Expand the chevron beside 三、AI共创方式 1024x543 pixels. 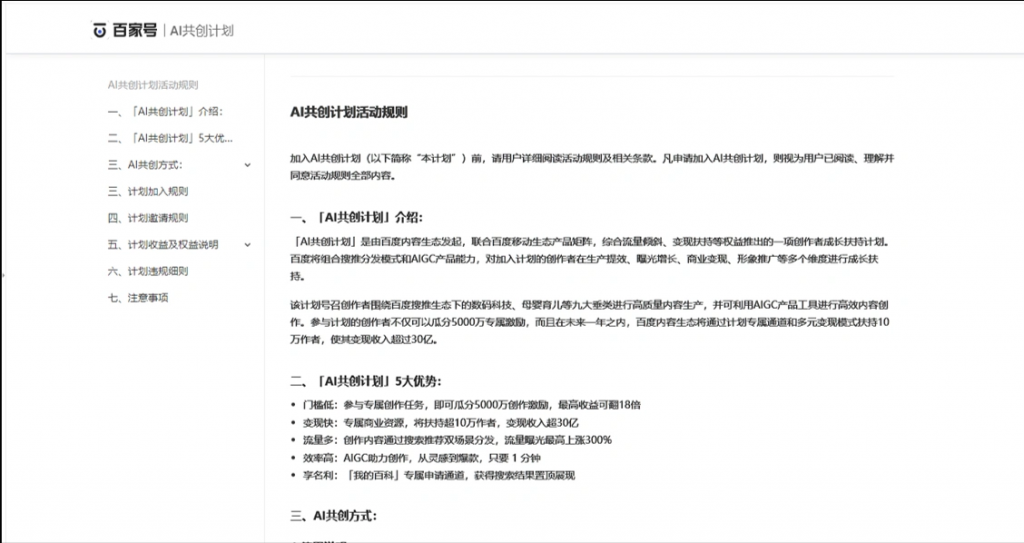pos(247,164)
